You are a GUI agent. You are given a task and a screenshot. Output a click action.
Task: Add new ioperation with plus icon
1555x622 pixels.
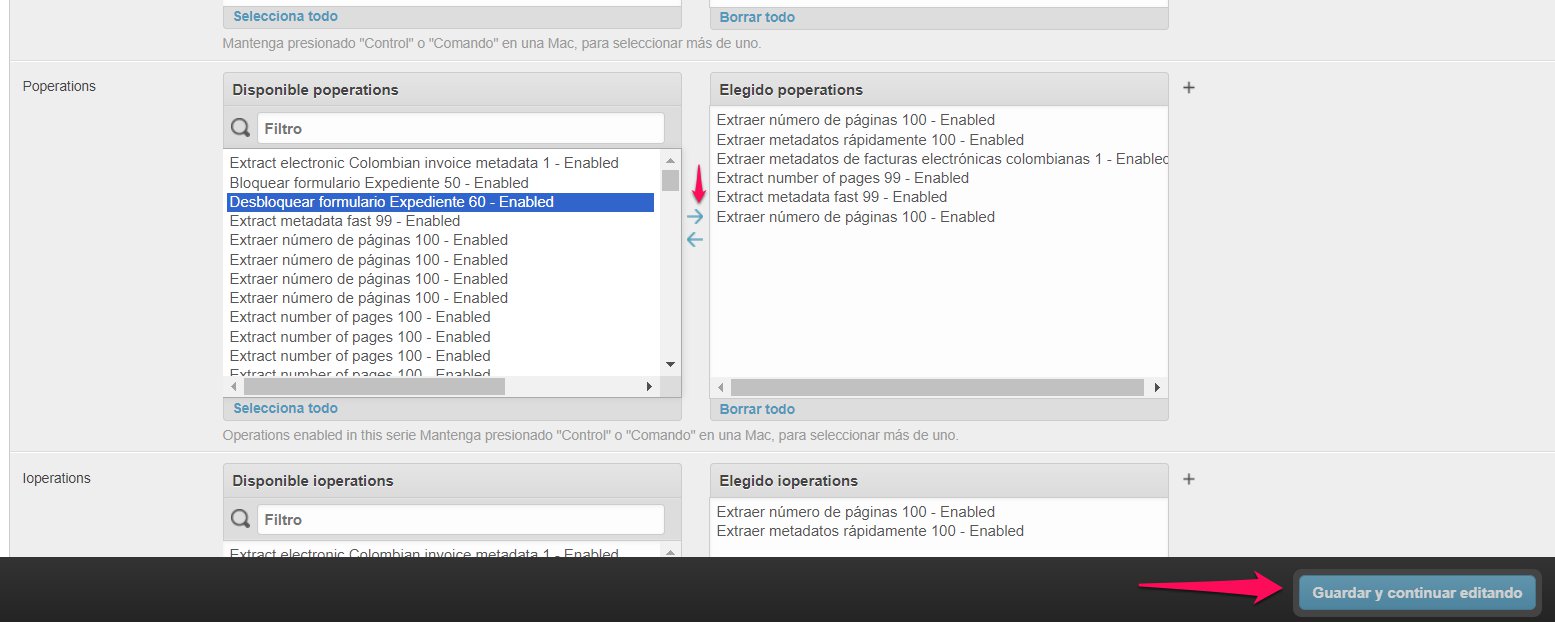pos(1189,479)
